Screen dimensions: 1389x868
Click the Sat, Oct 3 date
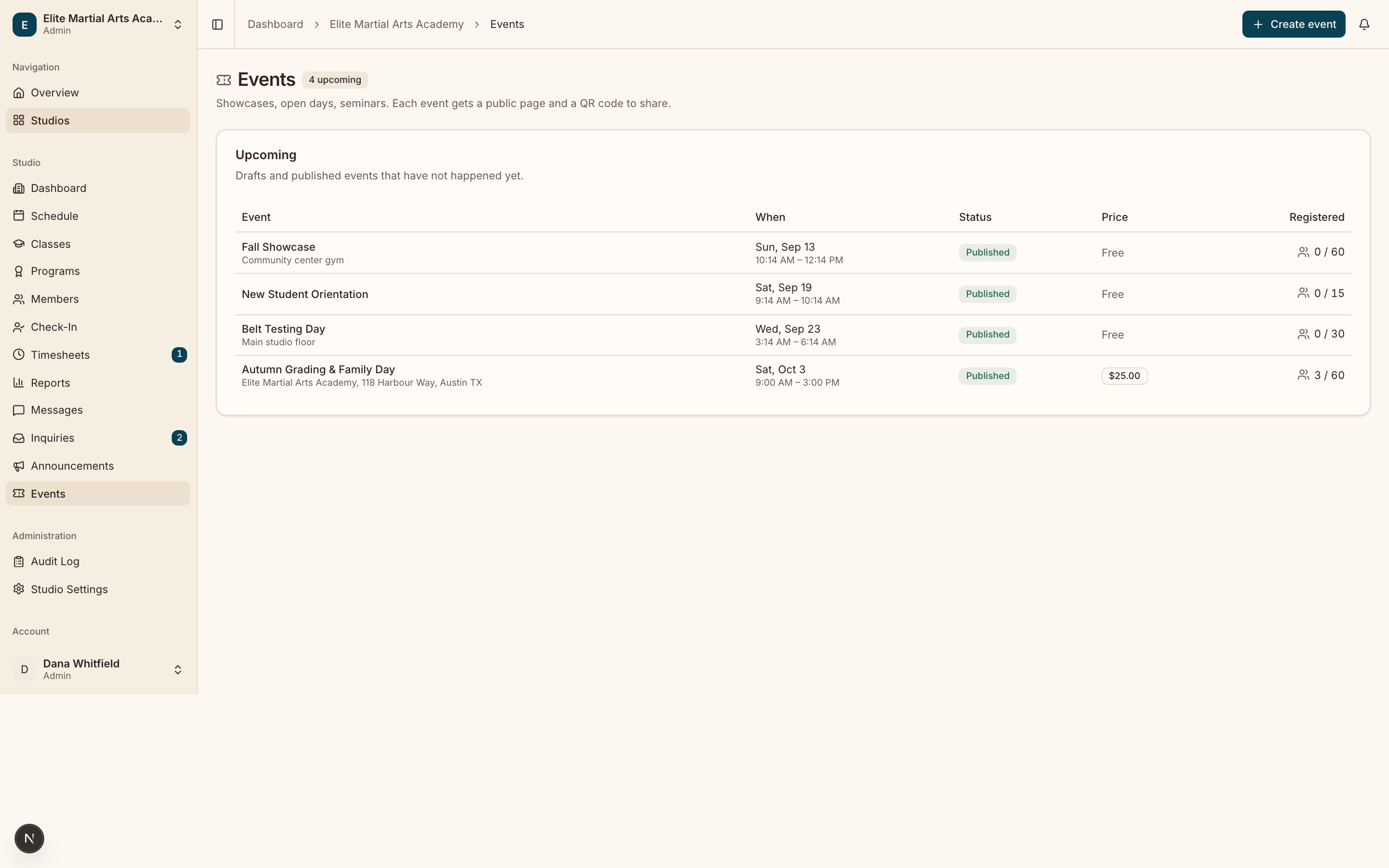(780, 370)
